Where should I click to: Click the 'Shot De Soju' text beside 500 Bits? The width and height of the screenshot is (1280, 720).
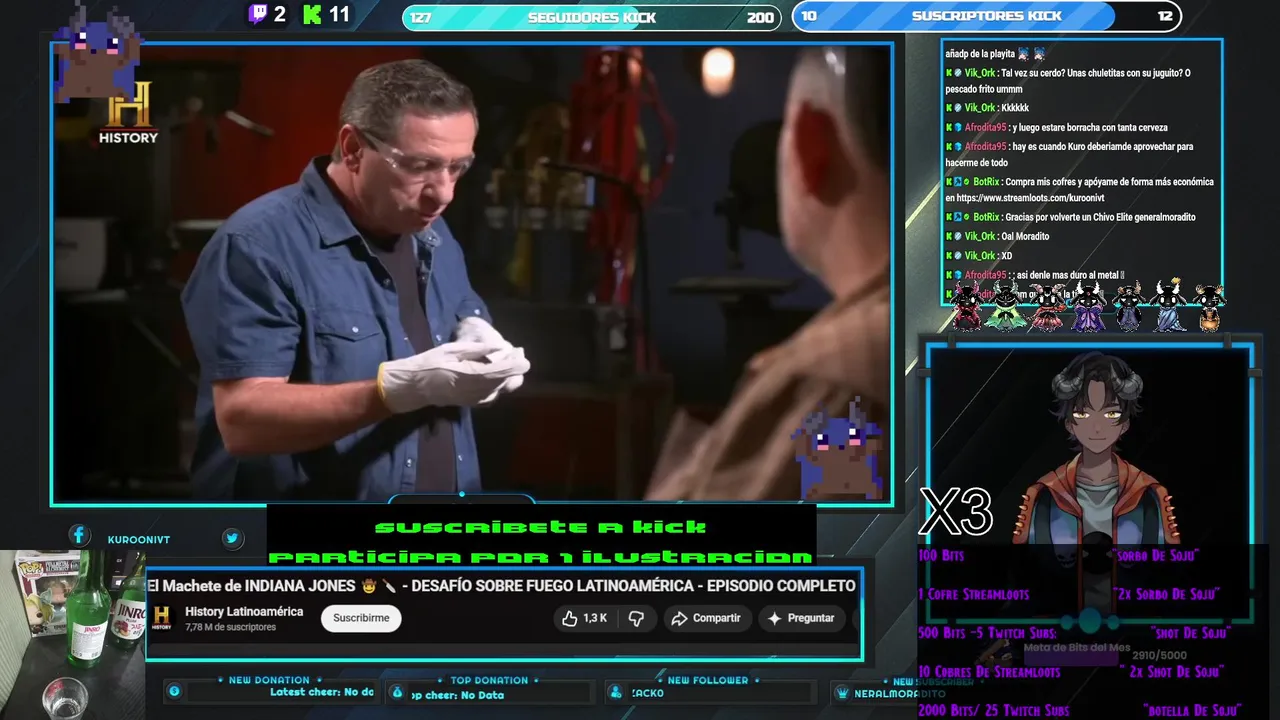(x=1191, y=633)
